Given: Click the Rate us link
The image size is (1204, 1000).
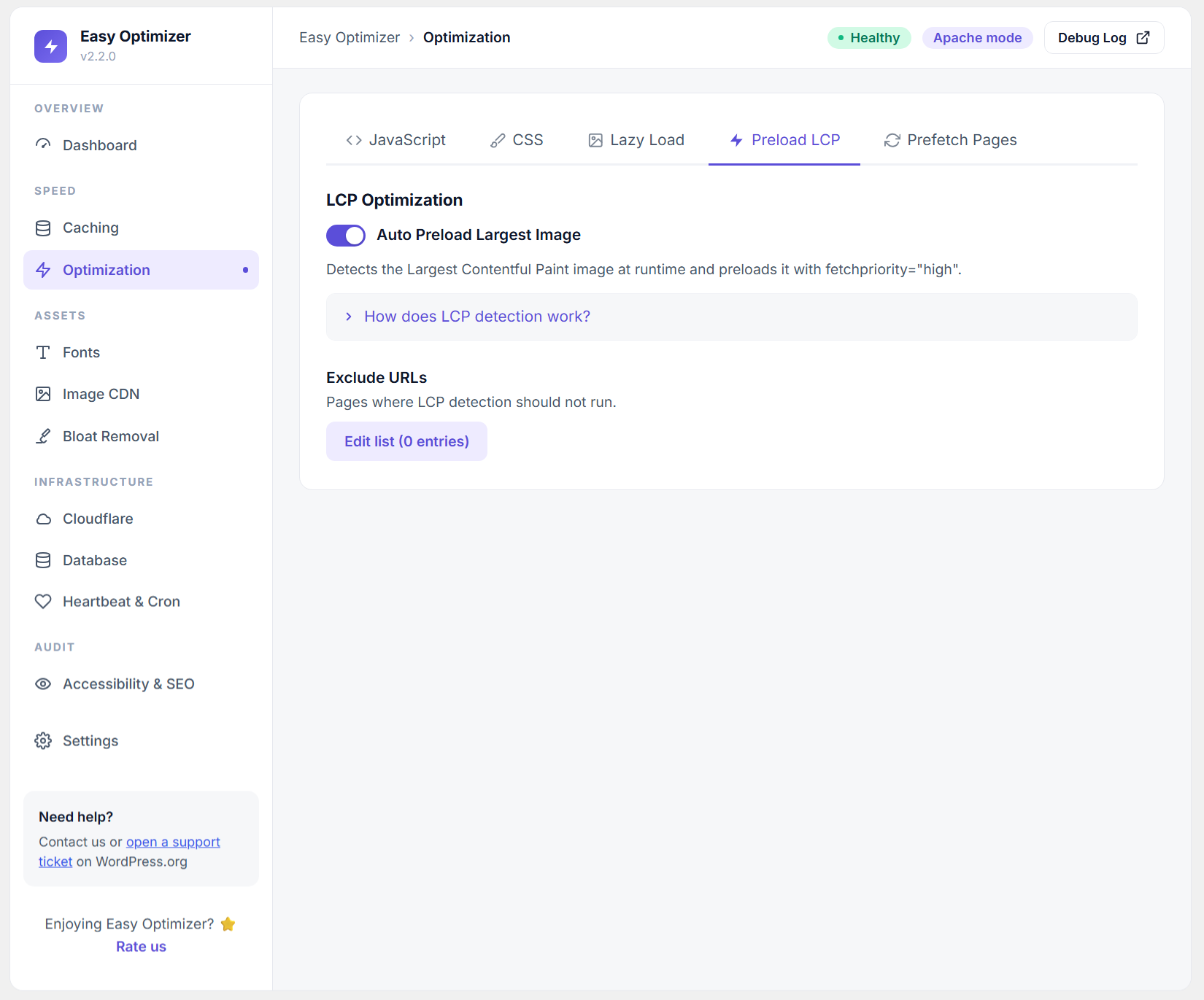Looking at the screenshot, I should coord(141,947).
